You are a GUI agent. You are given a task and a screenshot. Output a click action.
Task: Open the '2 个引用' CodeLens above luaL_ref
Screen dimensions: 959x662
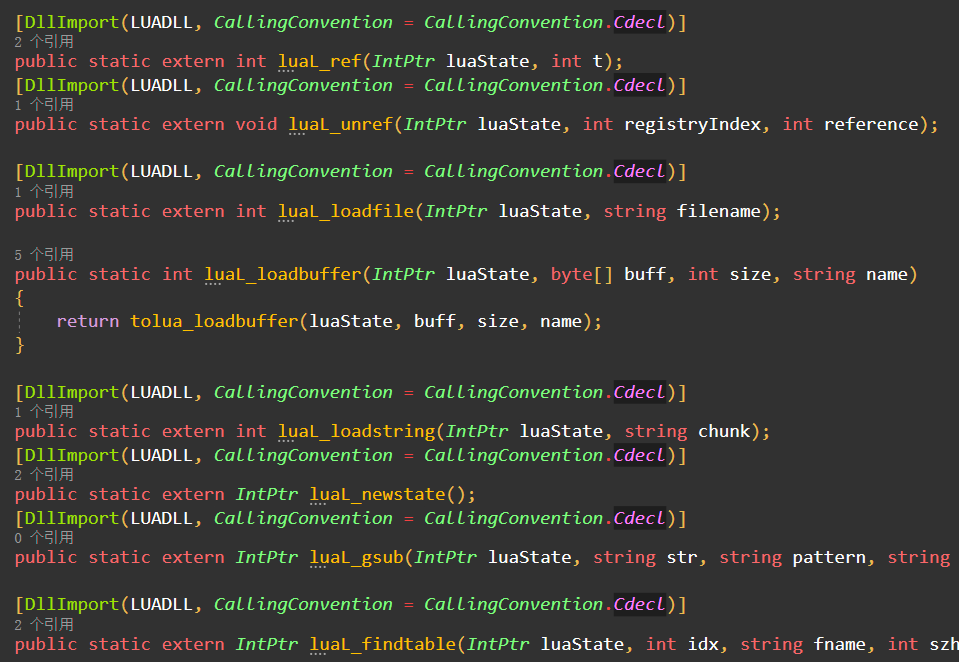44,42
